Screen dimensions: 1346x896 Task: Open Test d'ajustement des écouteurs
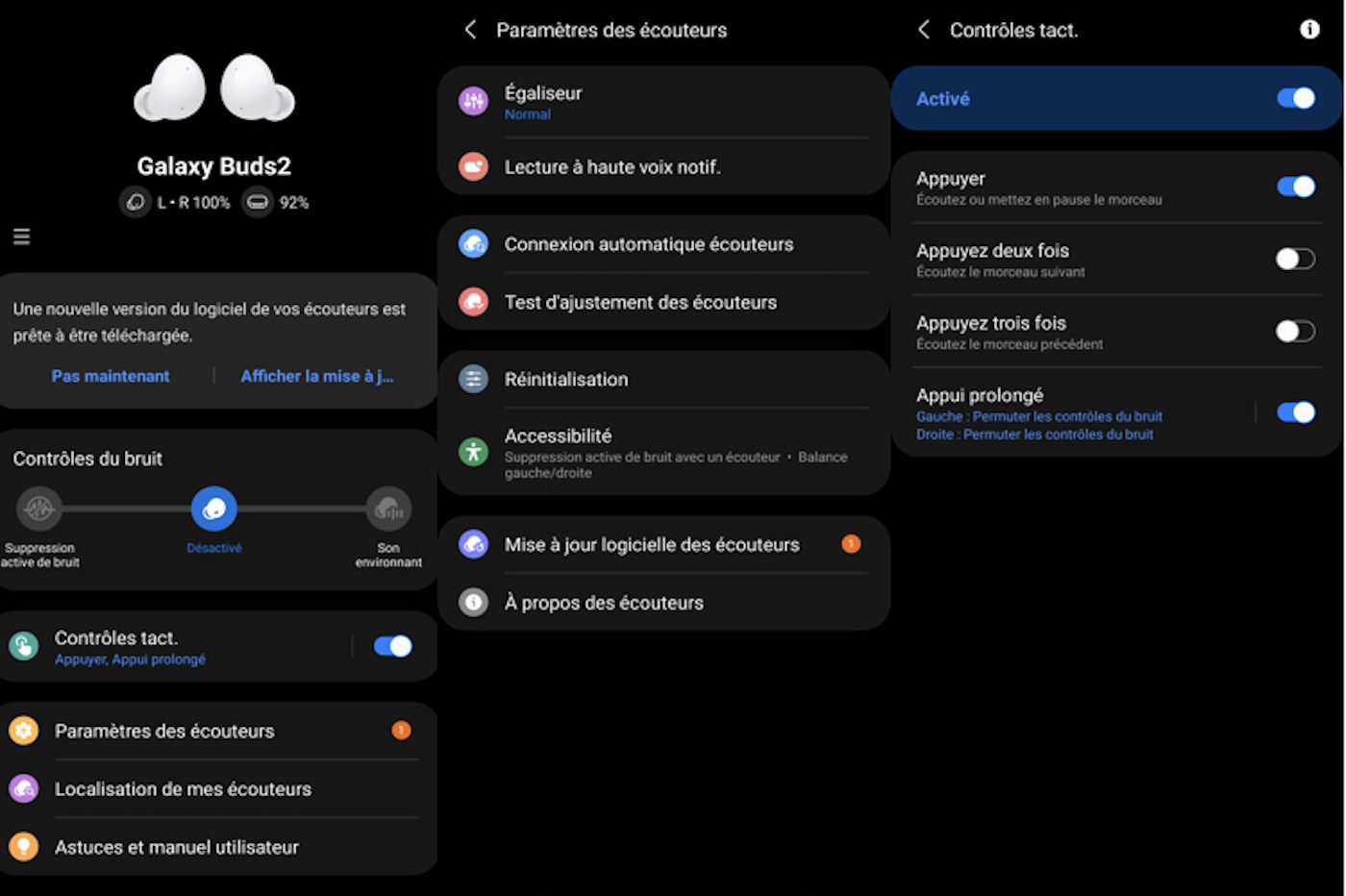click(x=663, y=302)
